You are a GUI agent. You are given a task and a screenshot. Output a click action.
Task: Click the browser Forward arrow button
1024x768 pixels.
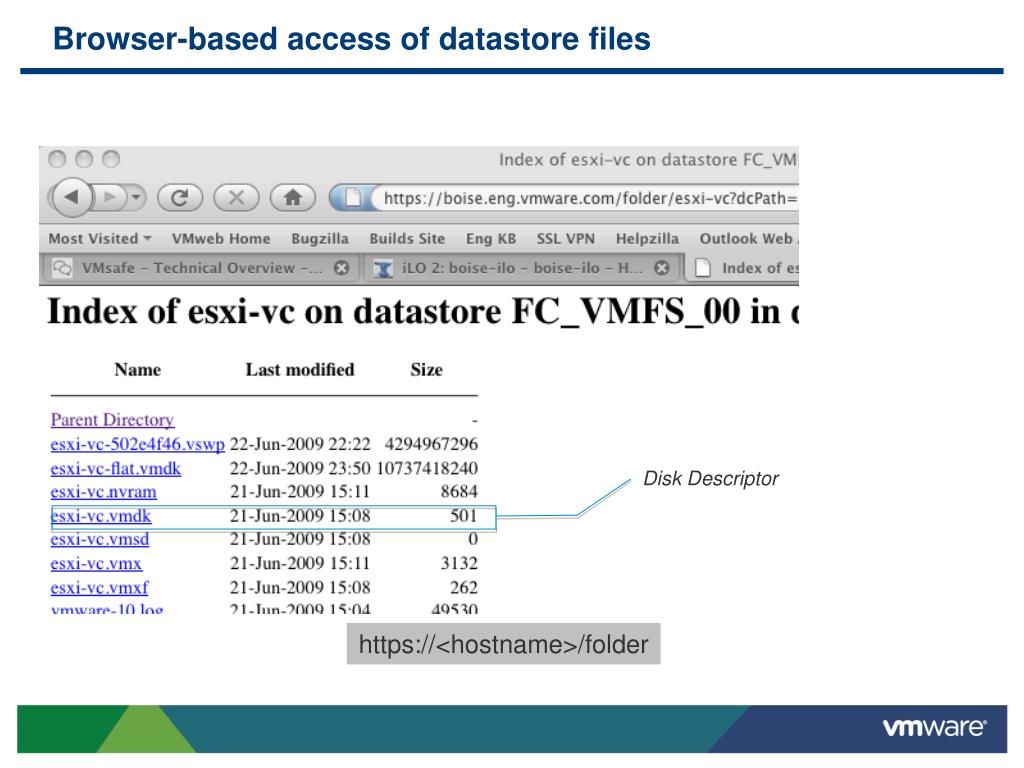click(109, 197)
